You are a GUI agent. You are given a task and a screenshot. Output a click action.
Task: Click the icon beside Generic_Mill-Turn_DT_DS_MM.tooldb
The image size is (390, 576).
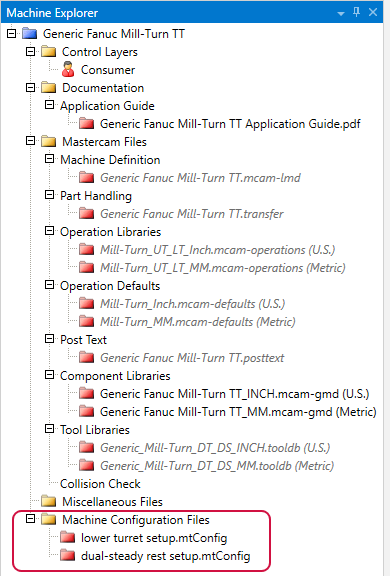click(87, 465)
